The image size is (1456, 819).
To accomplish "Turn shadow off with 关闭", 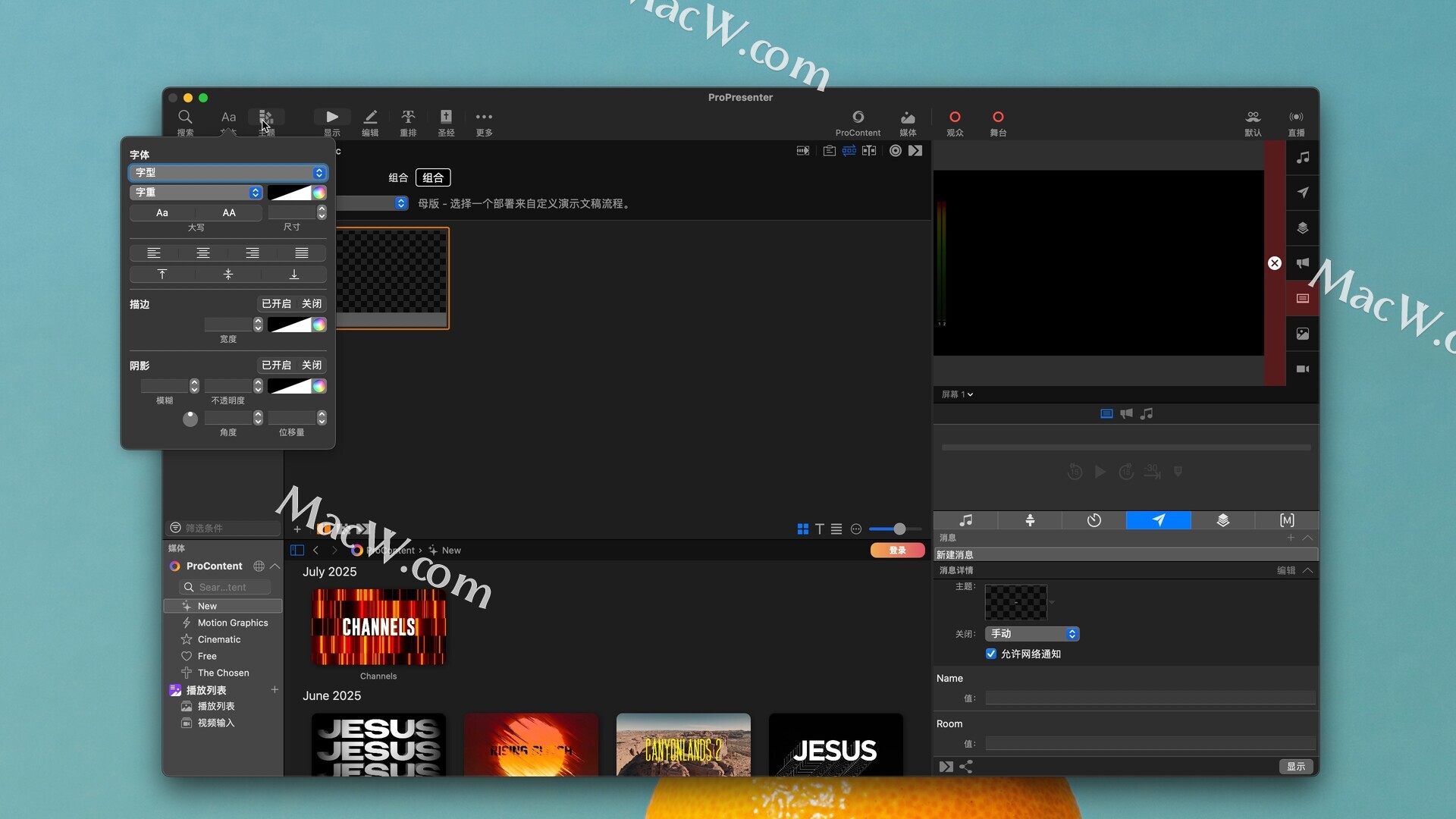I will click(x=312, y=365).
